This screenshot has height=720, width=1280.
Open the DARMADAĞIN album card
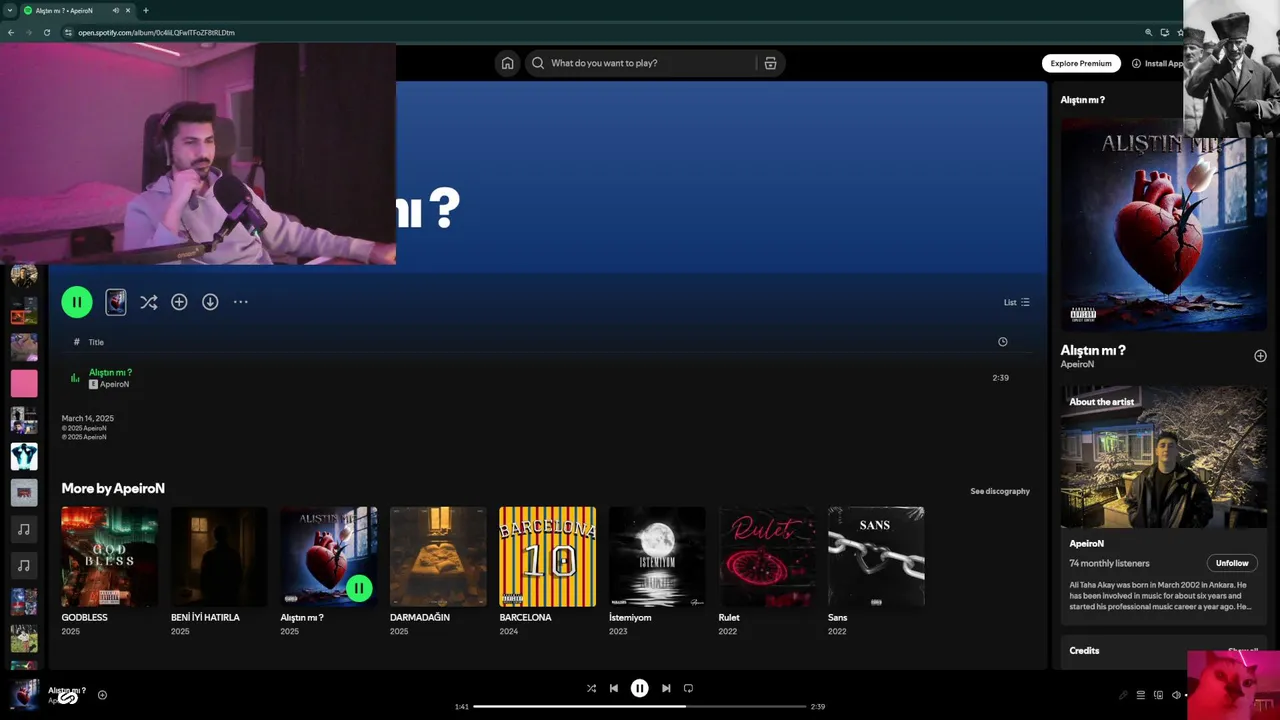pyautogui.click(x=438, y=571)
